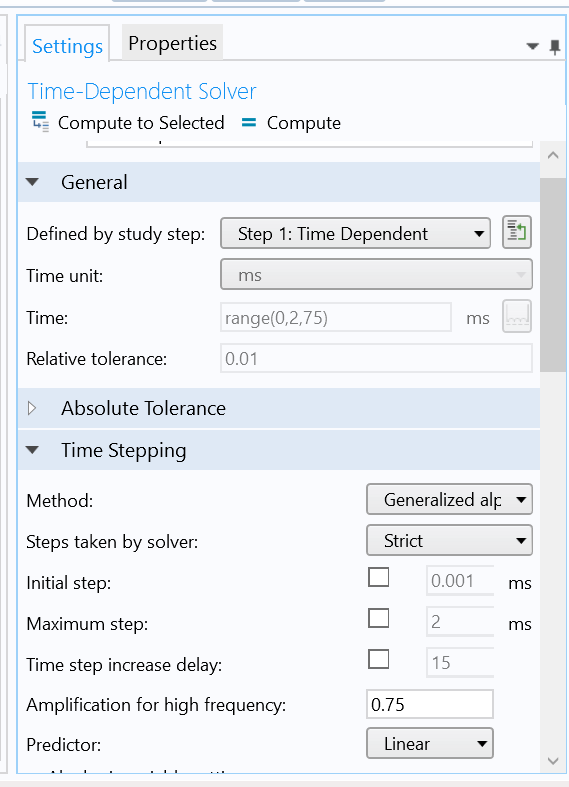Image resolution: width=569 pixels, height=787 pixels.
Task: Click the vertical scrollbar thumb
Action: click(553, 274)
